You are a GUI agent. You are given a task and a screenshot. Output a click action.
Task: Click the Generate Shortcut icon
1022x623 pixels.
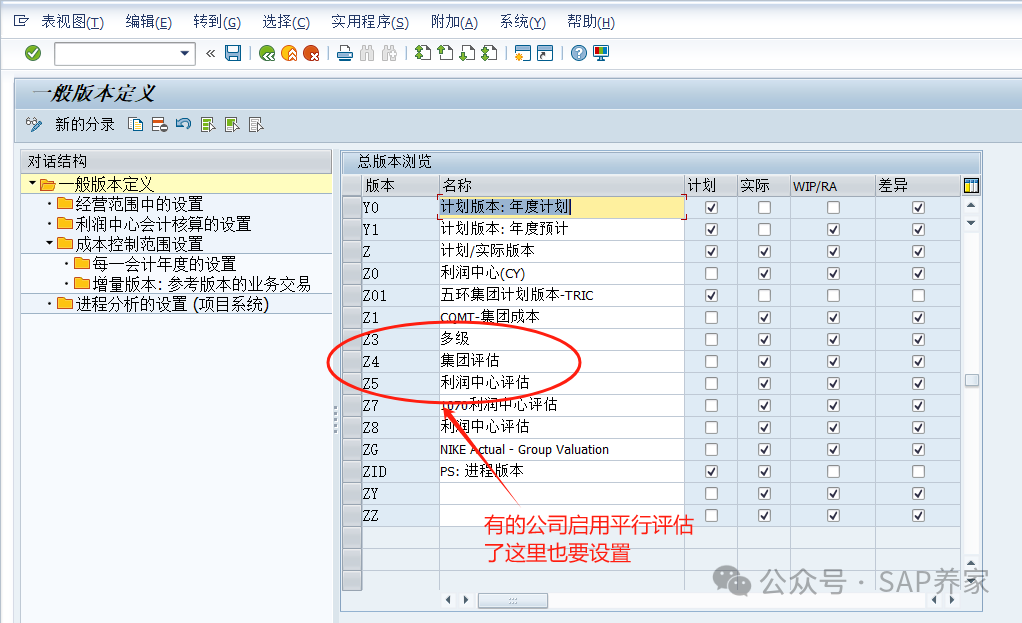(x=545, y=53)
